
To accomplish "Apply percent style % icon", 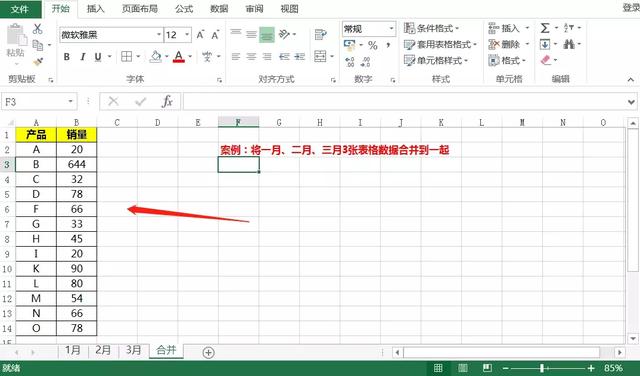I will [373, 45].
